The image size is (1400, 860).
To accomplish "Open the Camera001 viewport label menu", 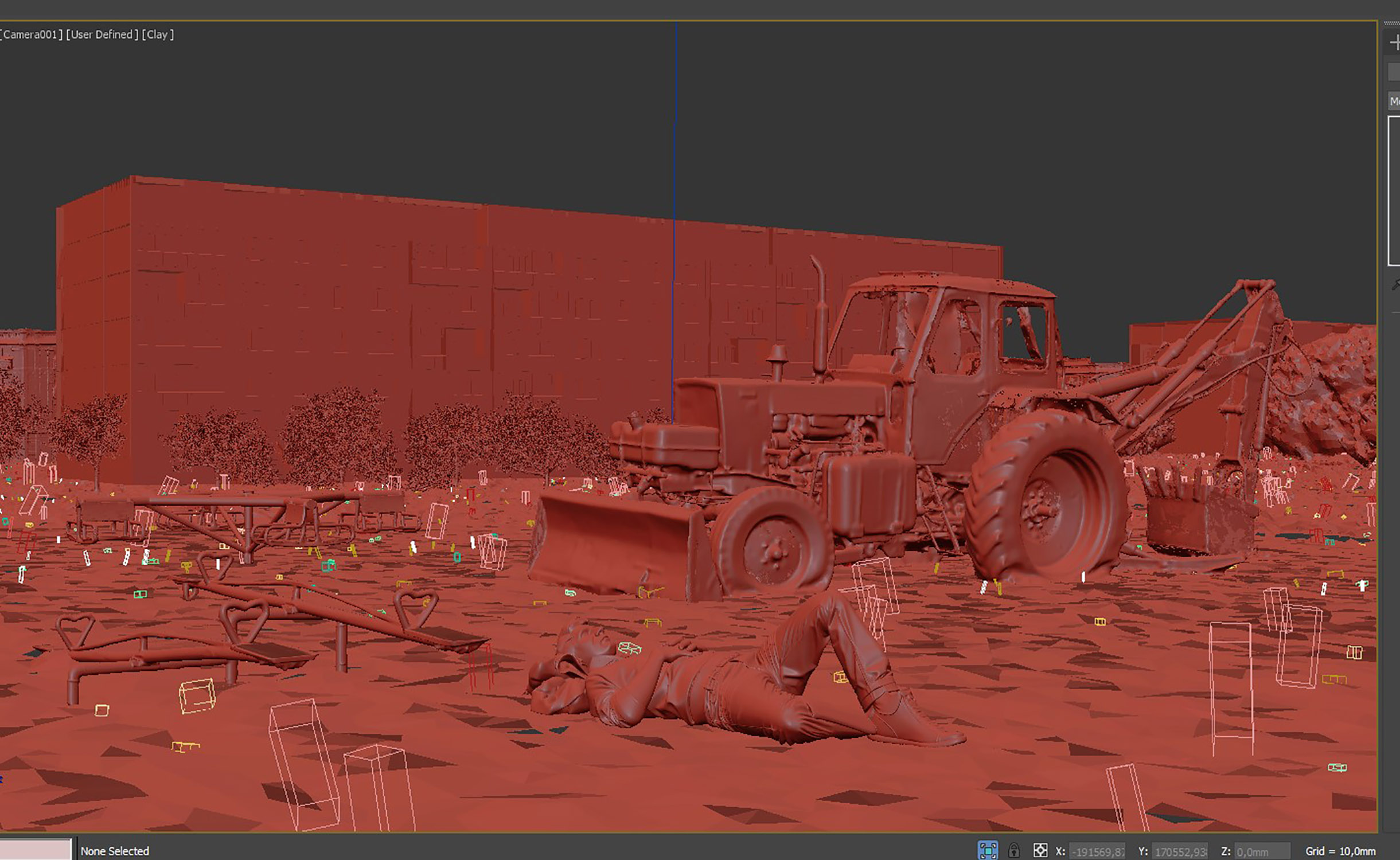I will tap(31, 34).
